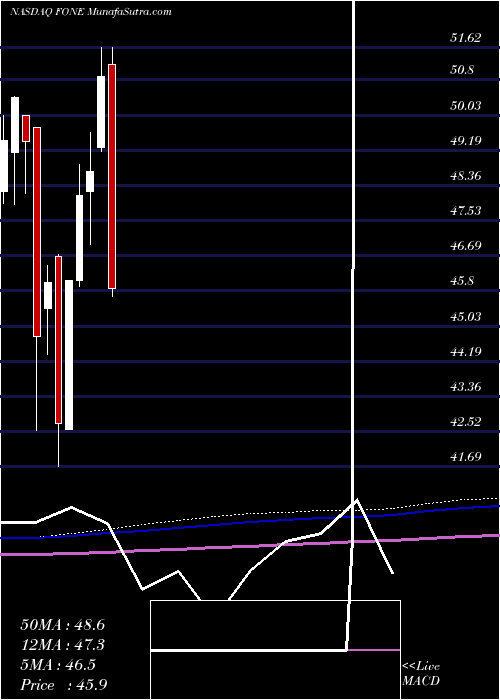Select the 45.03 price axis label
The height and width of the screenshot is (700, 500).
point(465,317)
